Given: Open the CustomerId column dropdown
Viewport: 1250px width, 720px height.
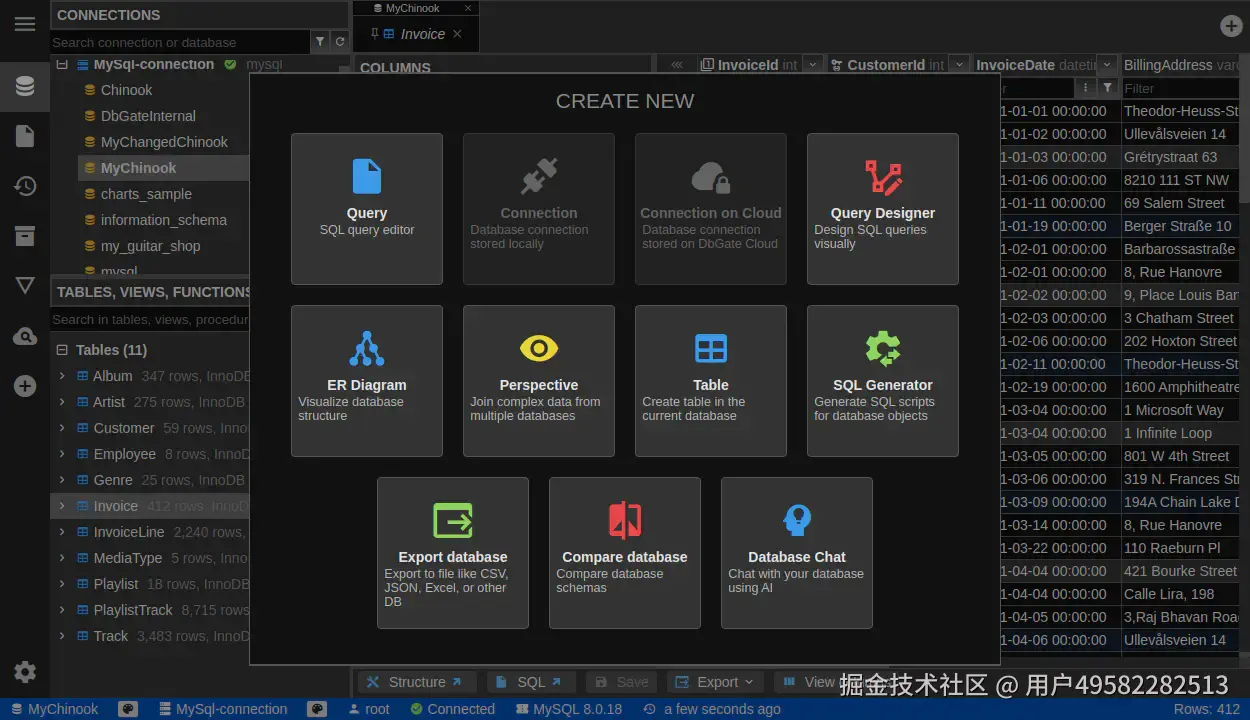Looking at the screenshot, I should click(959, 65).
